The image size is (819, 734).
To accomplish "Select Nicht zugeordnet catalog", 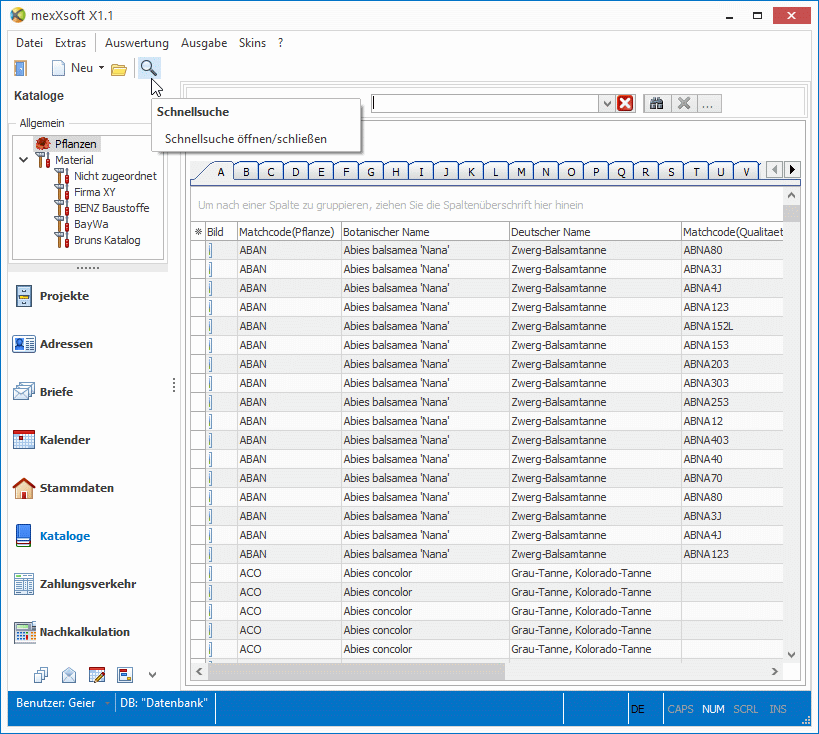I will [115, 176].
